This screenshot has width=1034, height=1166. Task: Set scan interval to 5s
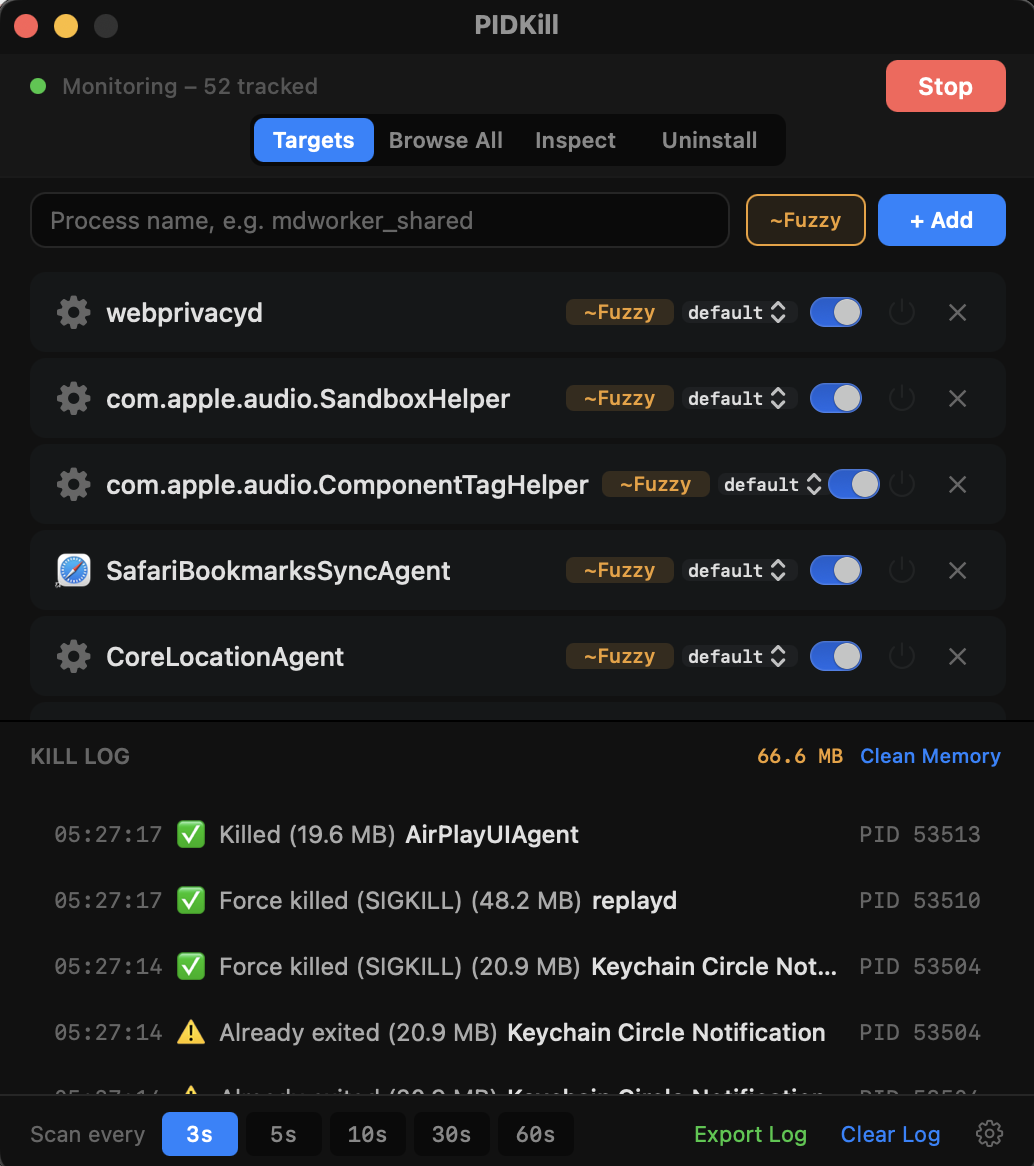283,1134
